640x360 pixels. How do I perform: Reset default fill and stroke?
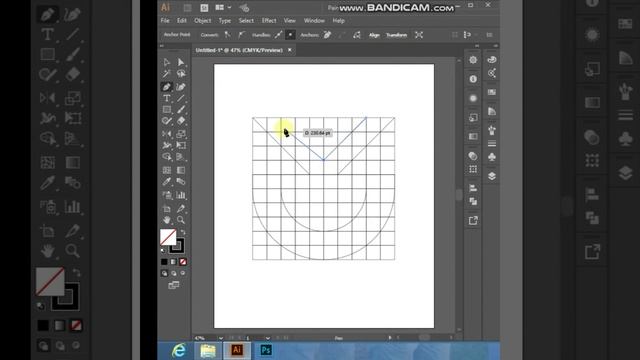point(163,250)
